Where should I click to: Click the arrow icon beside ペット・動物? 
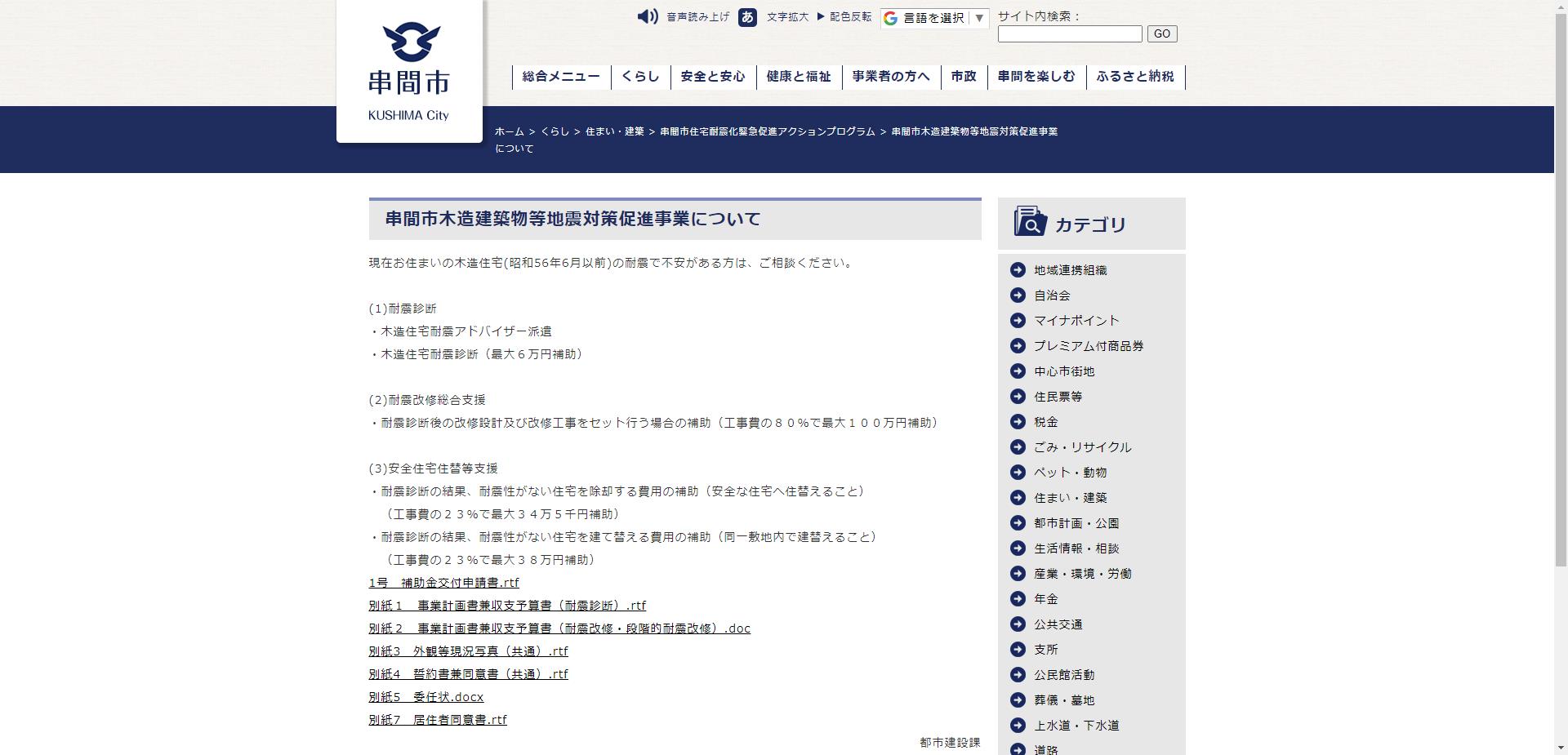1018,472
